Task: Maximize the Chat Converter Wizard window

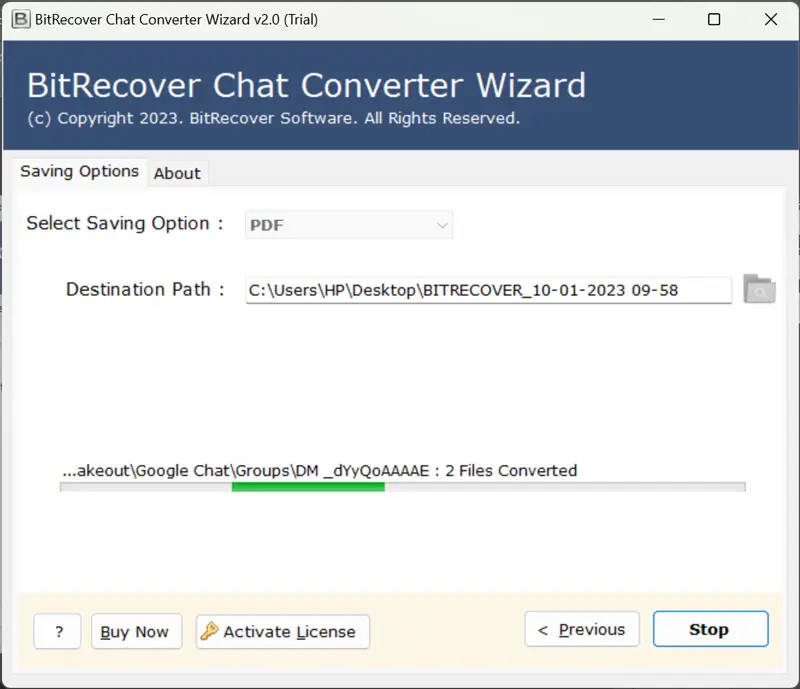Action: (714, 19)
